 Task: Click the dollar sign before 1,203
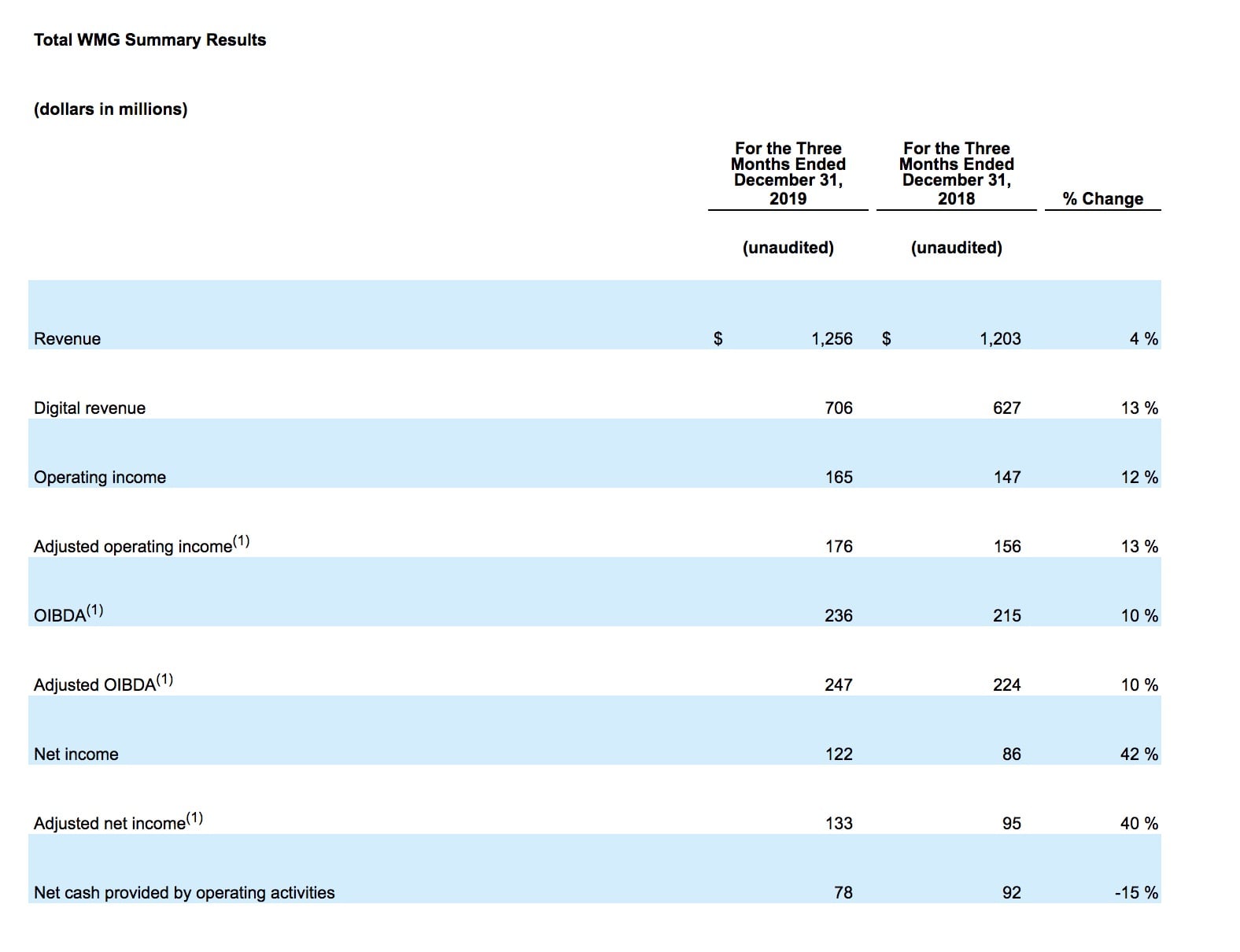(x=887, y=339)
